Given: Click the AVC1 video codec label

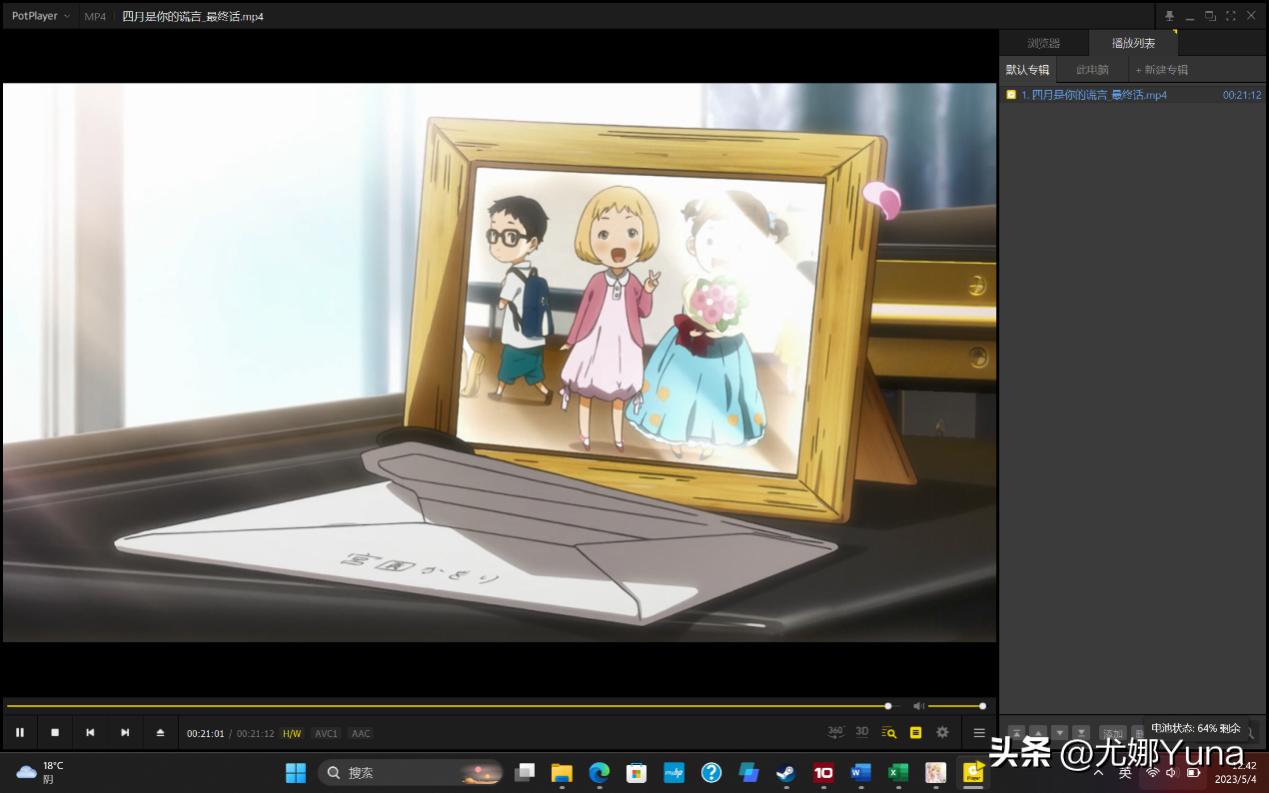Looking at the screenshot, I should click(326, 733).
